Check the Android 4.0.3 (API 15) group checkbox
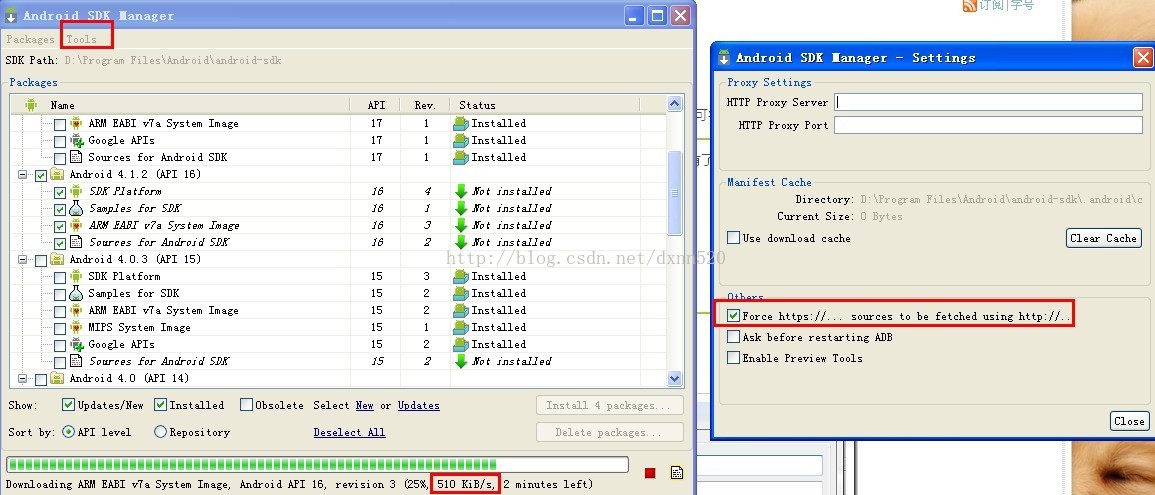1155x495 pixels. 41,260
